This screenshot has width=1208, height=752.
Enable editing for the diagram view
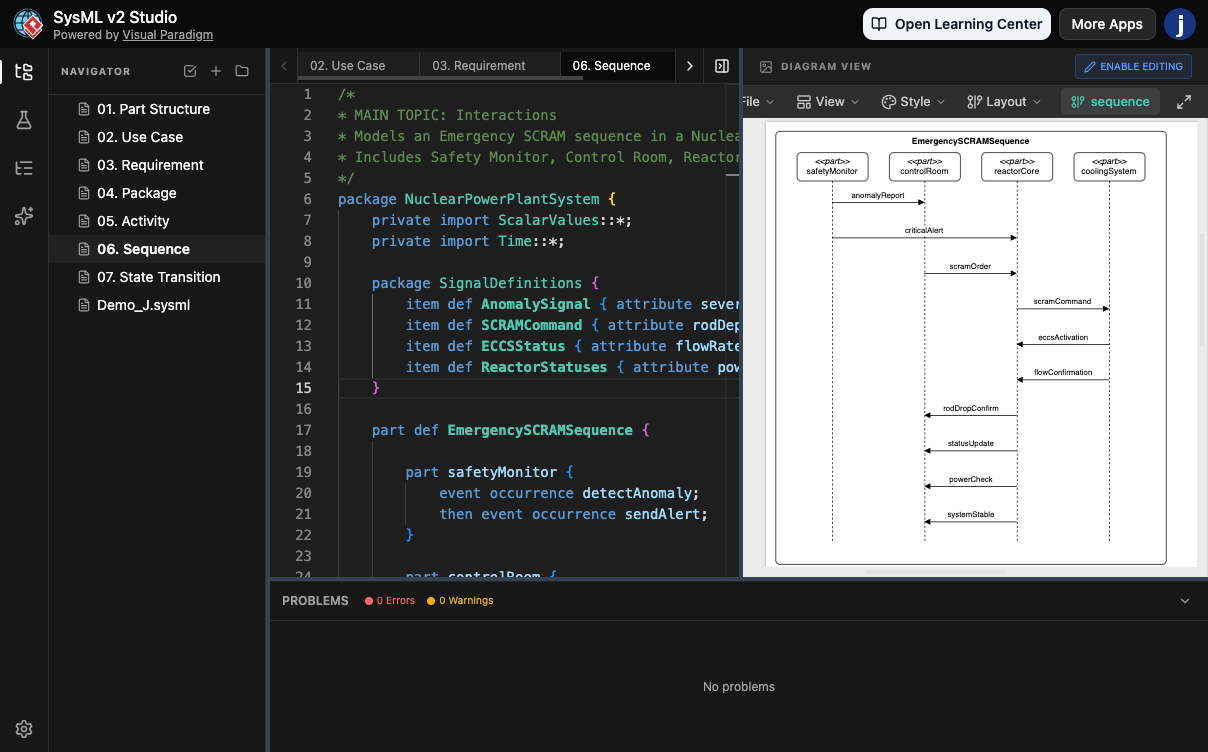click(1133, 66)
